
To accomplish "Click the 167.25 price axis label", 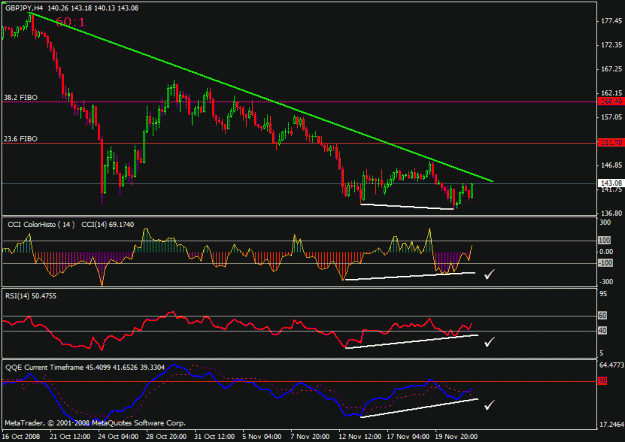I will click(611, 69).
